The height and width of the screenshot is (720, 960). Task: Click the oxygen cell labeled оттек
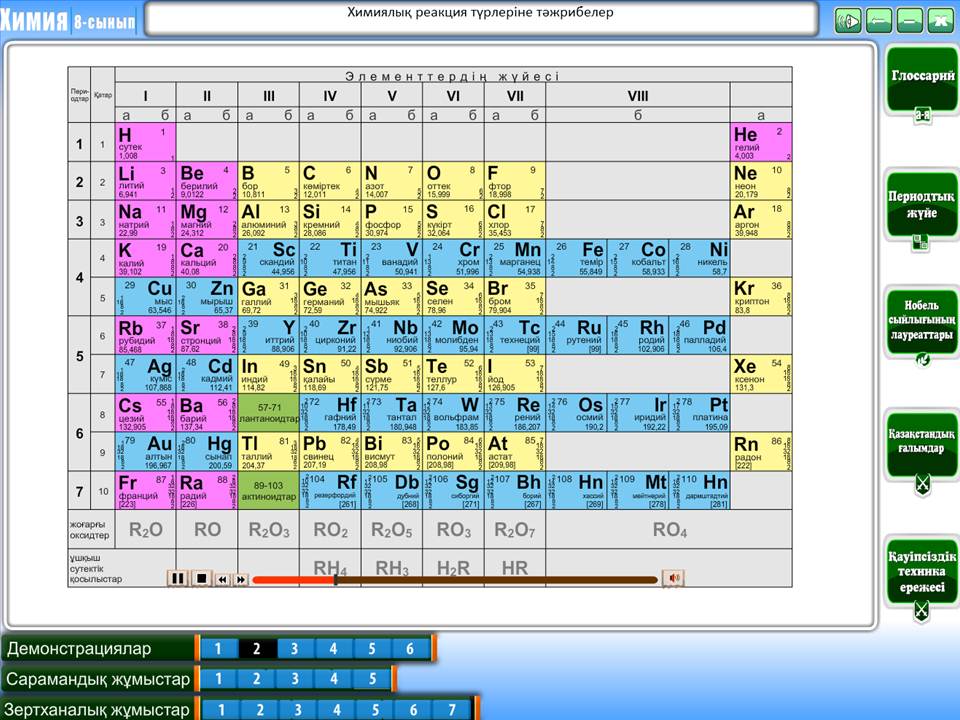coord(453,181)
